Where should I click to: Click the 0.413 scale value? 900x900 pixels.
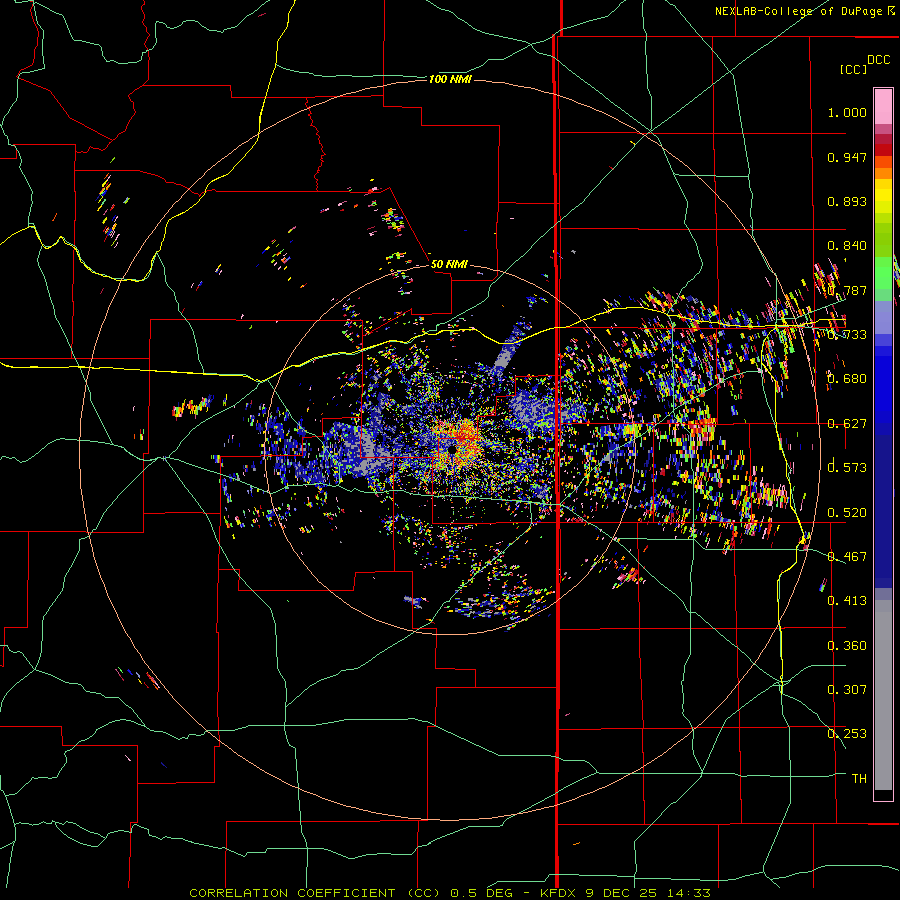tap(847, 601)
